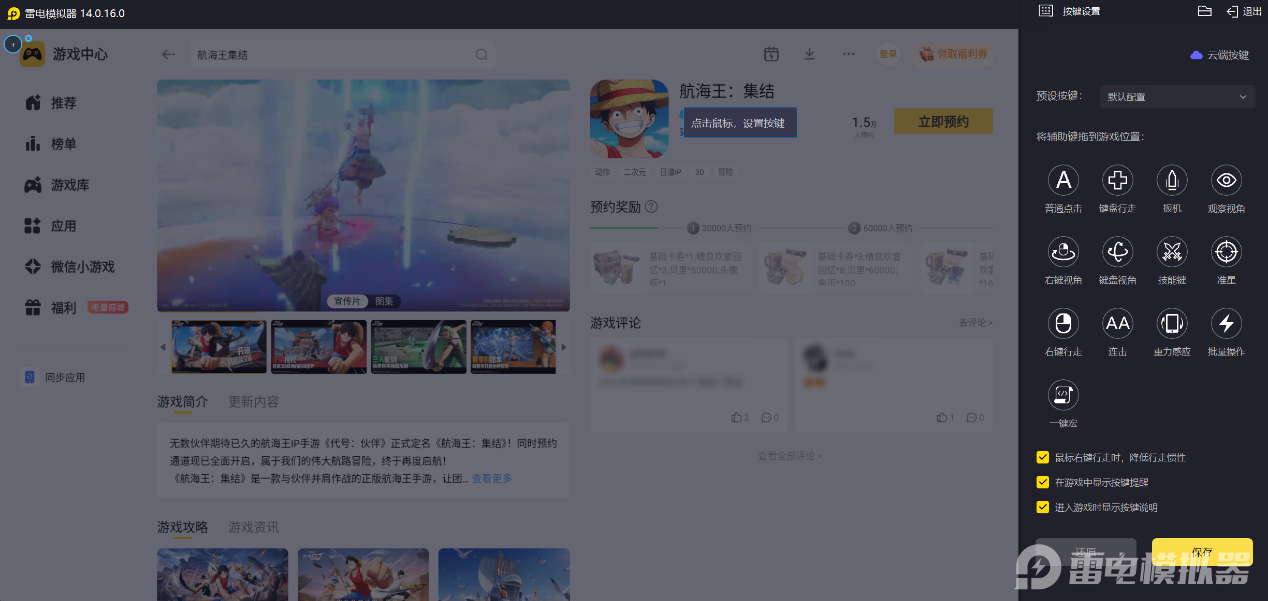This screenshot has width=1268, height=601.
Task: Switch to the 游戏资讯 tab
Action: [x=254, y=527]
